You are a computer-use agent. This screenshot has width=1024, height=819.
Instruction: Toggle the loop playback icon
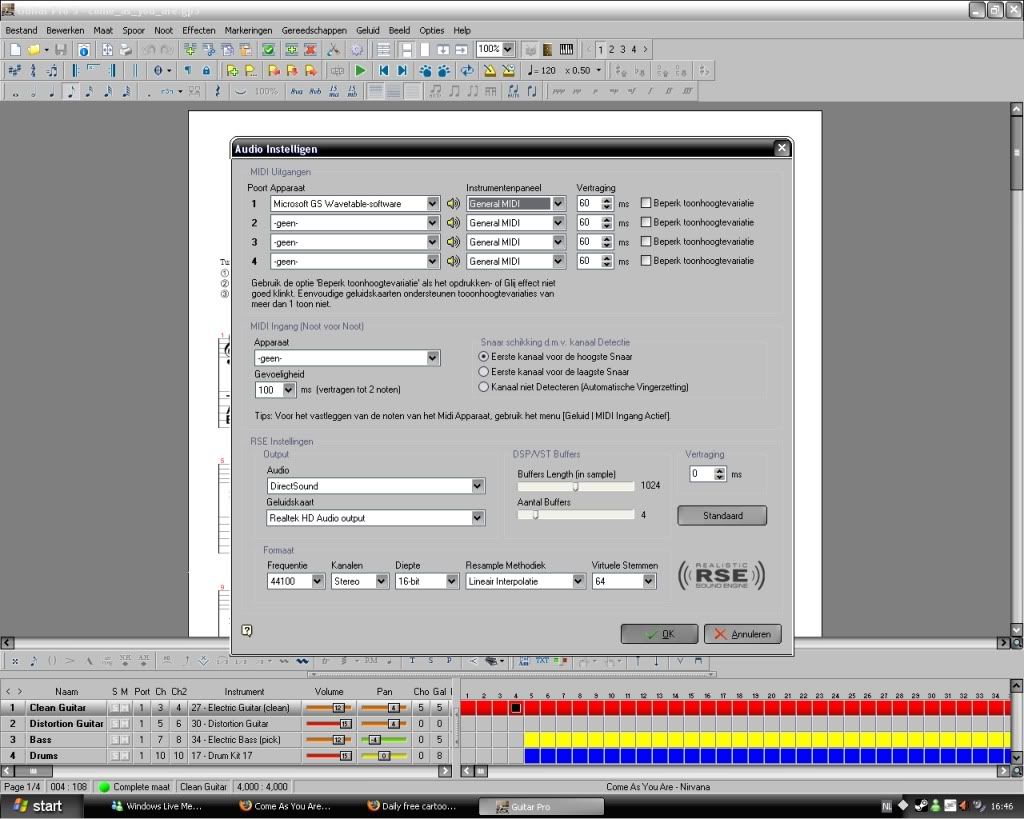tap(467, 71)
